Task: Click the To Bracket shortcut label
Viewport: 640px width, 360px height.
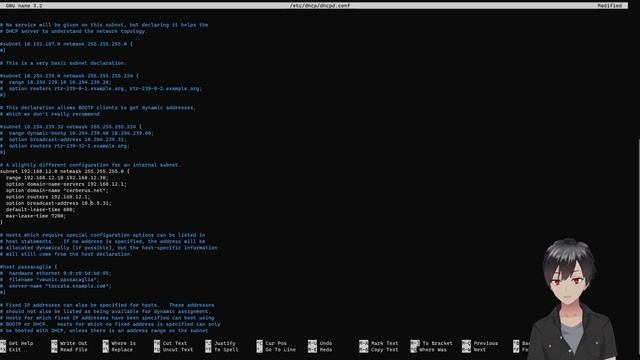Action: 437,343
